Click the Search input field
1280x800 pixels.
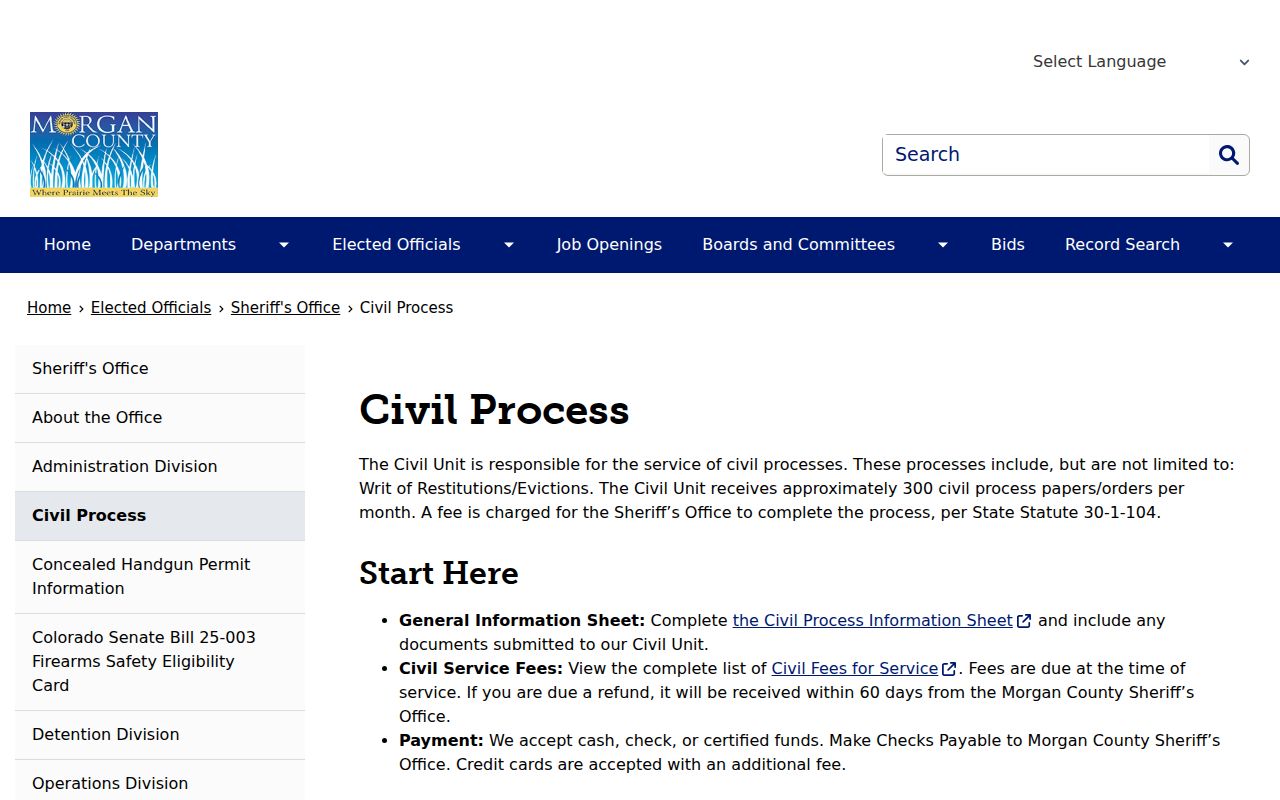[1046, 155]
